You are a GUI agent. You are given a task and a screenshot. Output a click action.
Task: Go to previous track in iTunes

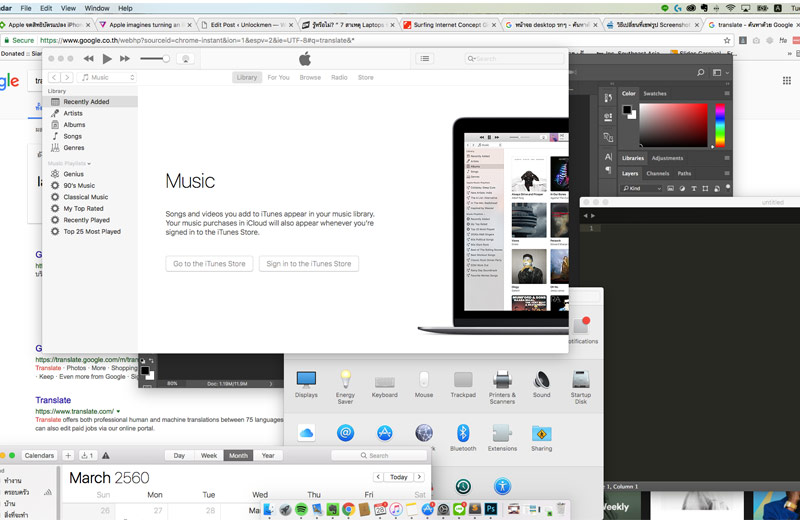click(x=89, y=59)
